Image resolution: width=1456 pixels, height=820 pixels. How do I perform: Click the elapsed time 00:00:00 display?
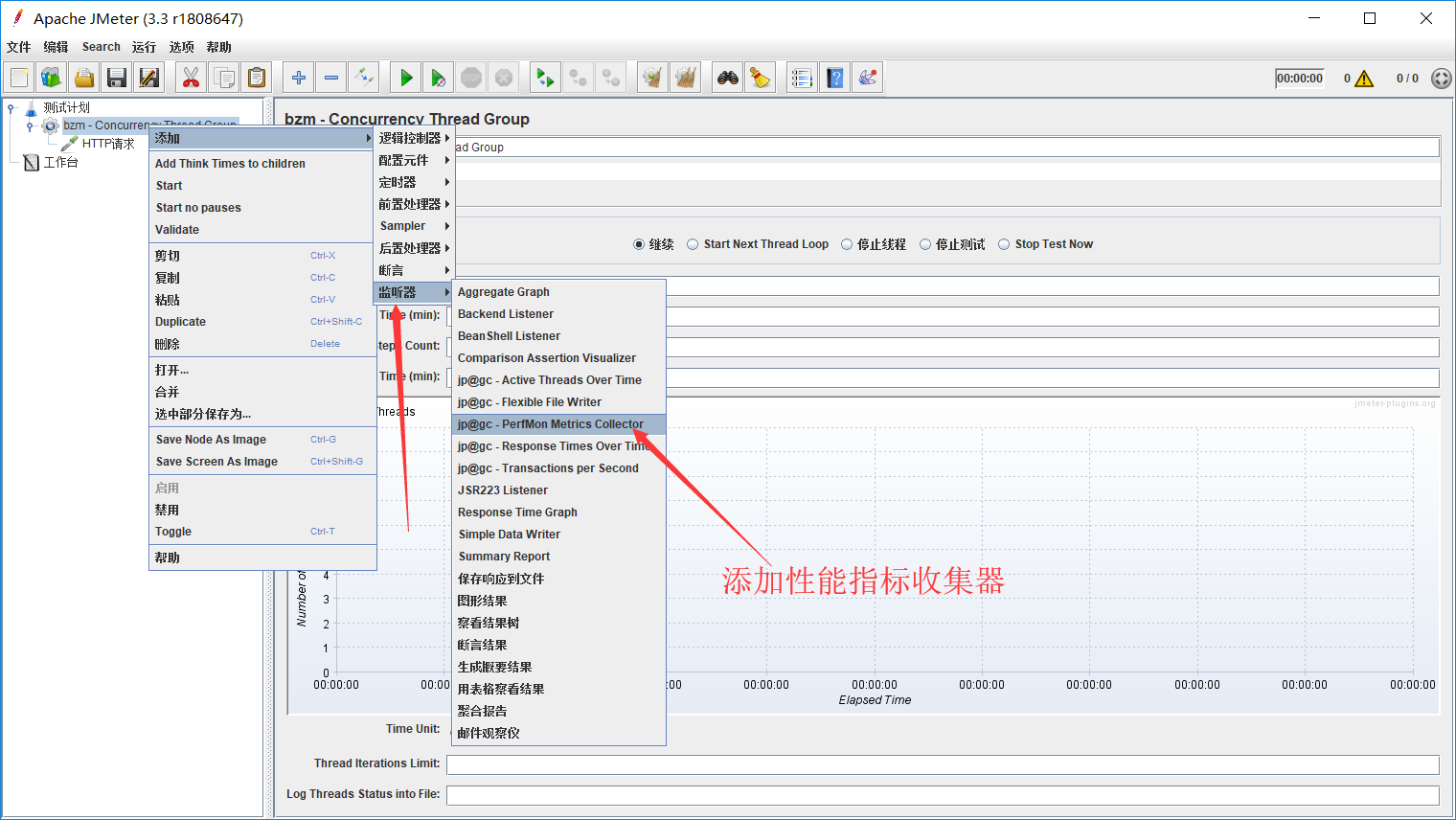click(x=1299, y=78)
